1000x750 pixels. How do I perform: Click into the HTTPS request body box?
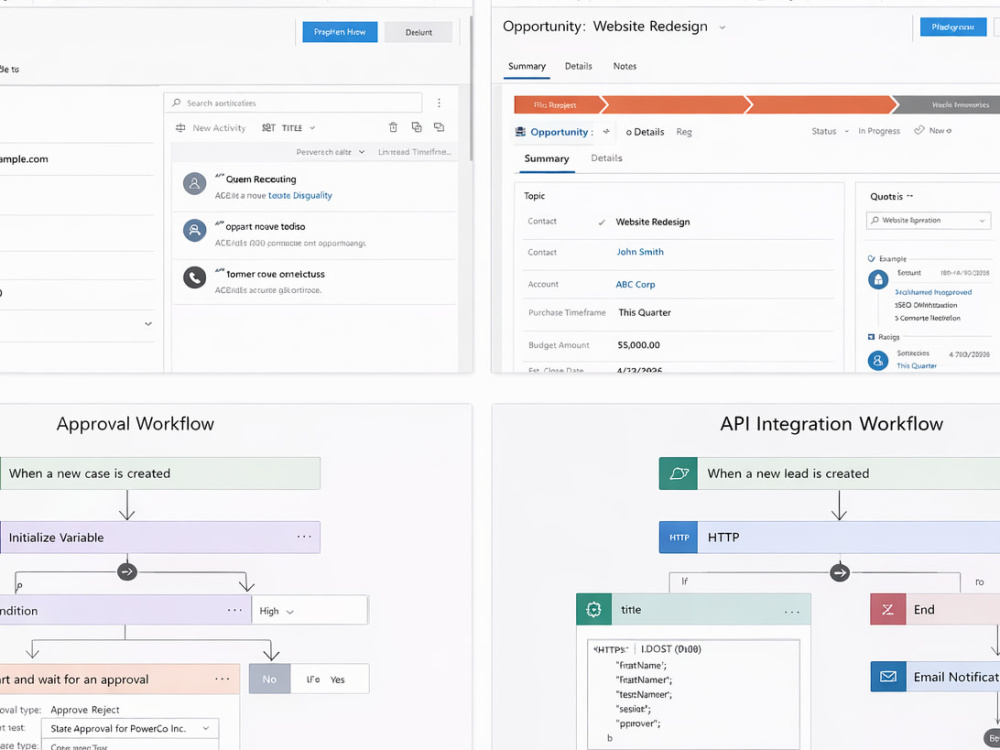pyautogui.click(x=693, y=695)
